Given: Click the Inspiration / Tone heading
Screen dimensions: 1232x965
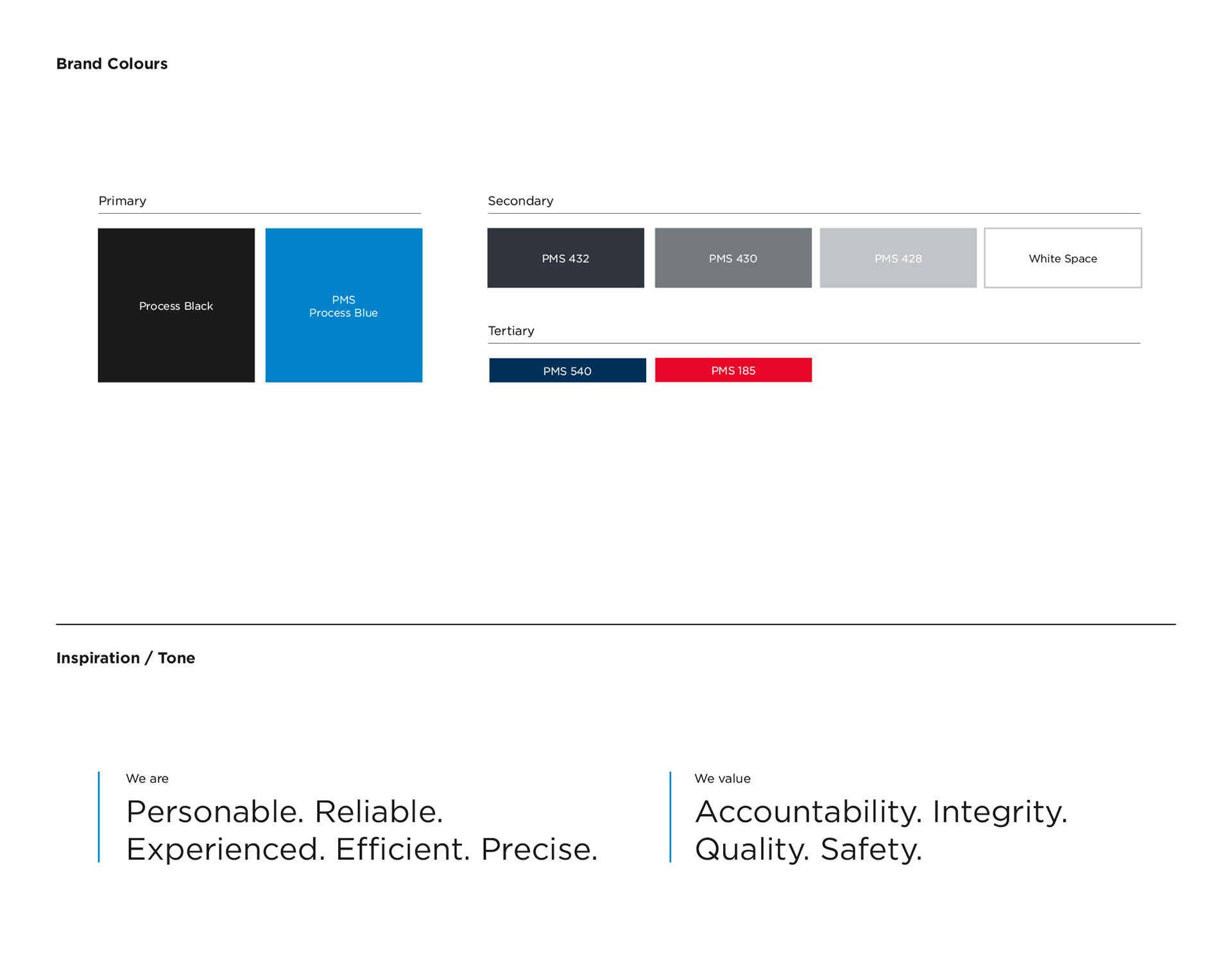Looking at the screenshot, I should (126, 658).
